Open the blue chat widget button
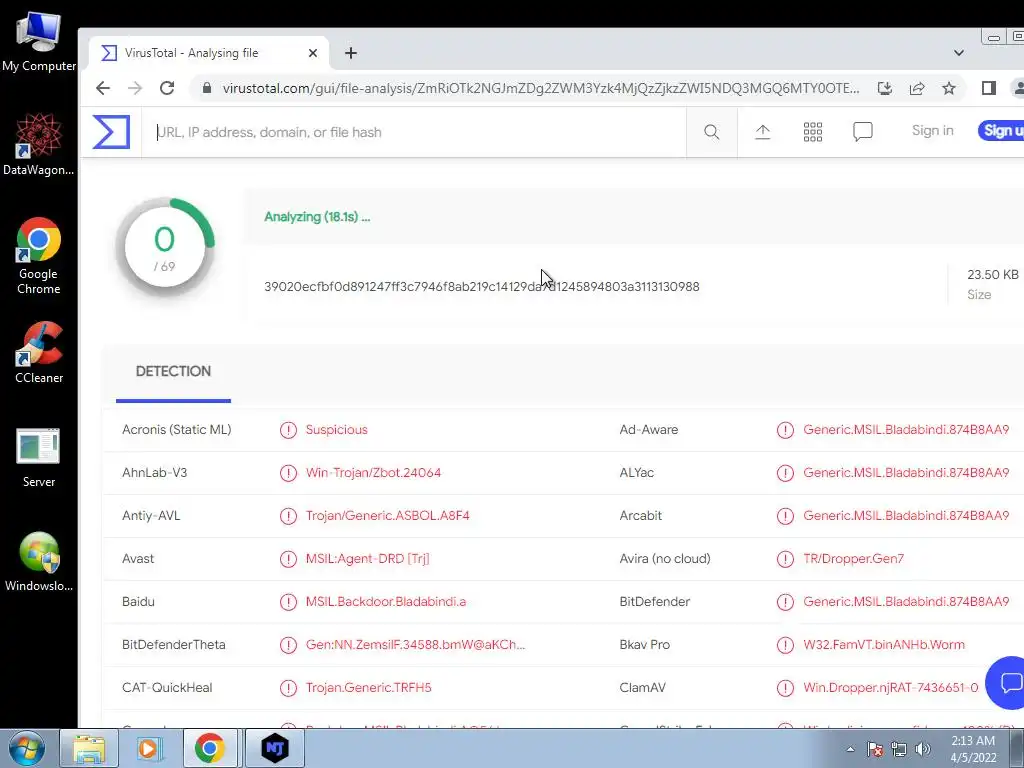The height and width of the screenshot is (768, 1024). click(1006, 682)
